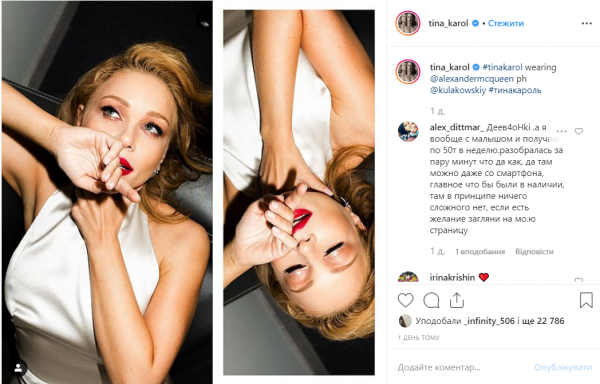The image size is (600, 384).
Task: Save the post with the bookmark icon
Action: point(586,300)
